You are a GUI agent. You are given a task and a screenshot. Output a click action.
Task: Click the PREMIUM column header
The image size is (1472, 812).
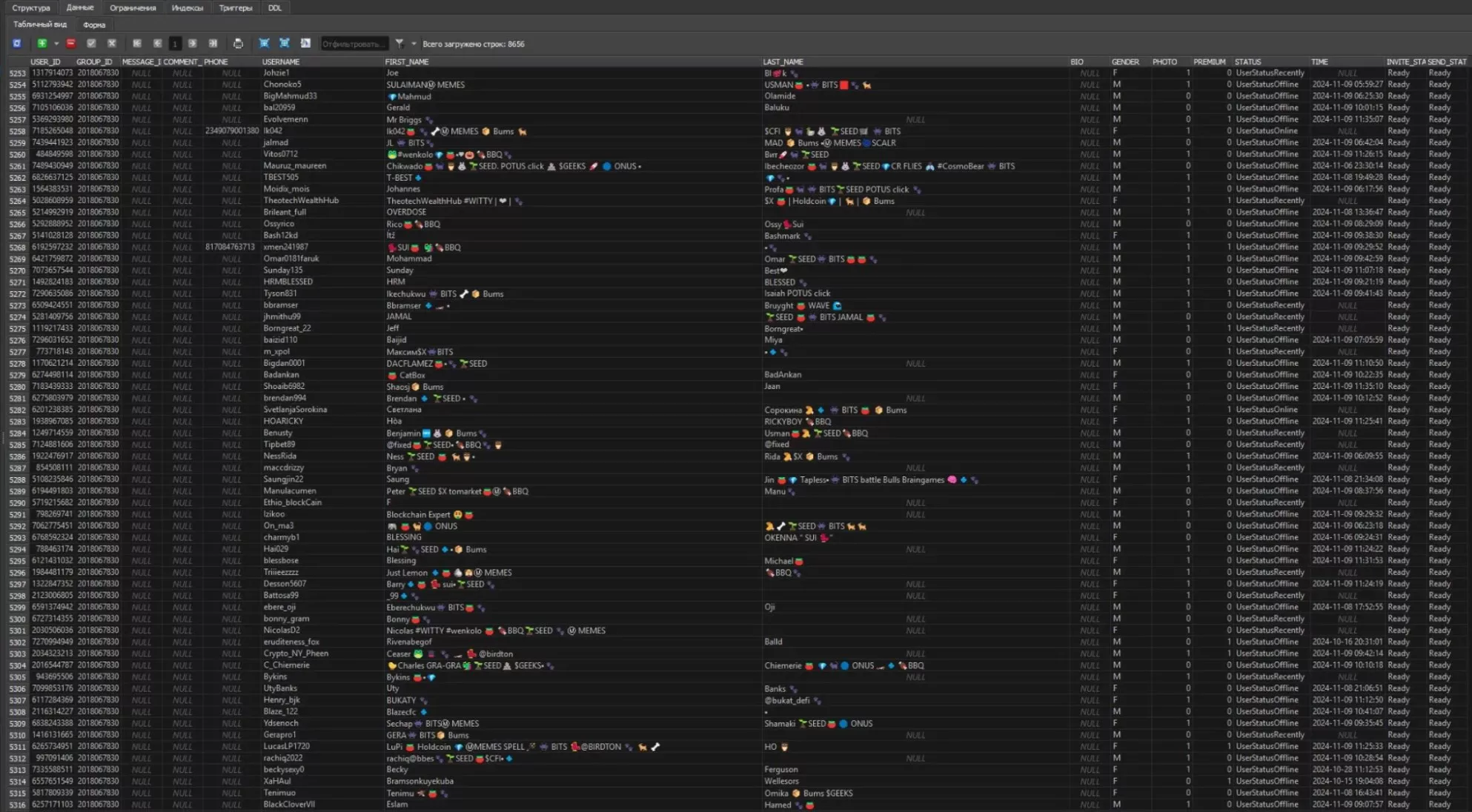1211,62
